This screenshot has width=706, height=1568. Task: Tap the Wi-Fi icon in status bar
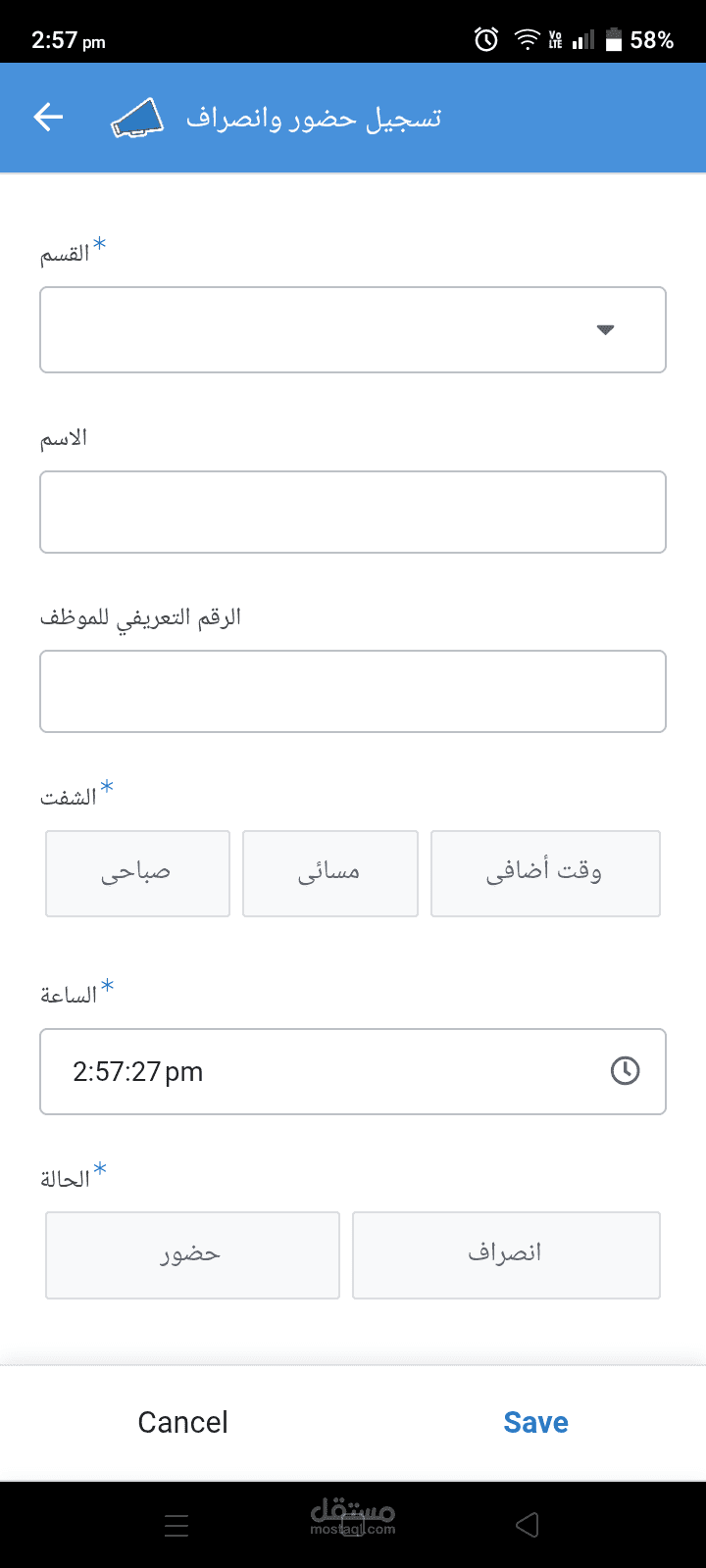click(x=528, y=40)
